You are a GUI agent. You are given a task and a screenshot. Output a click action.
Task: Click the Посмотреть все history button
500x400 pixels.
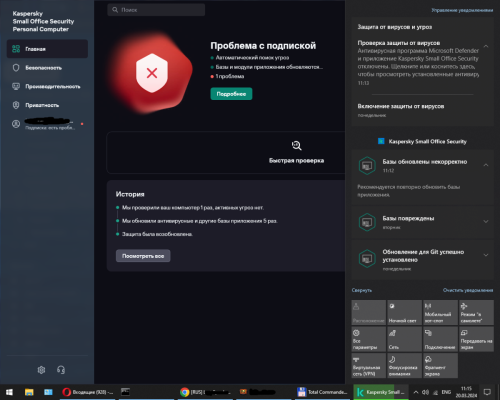pos(143,256)
